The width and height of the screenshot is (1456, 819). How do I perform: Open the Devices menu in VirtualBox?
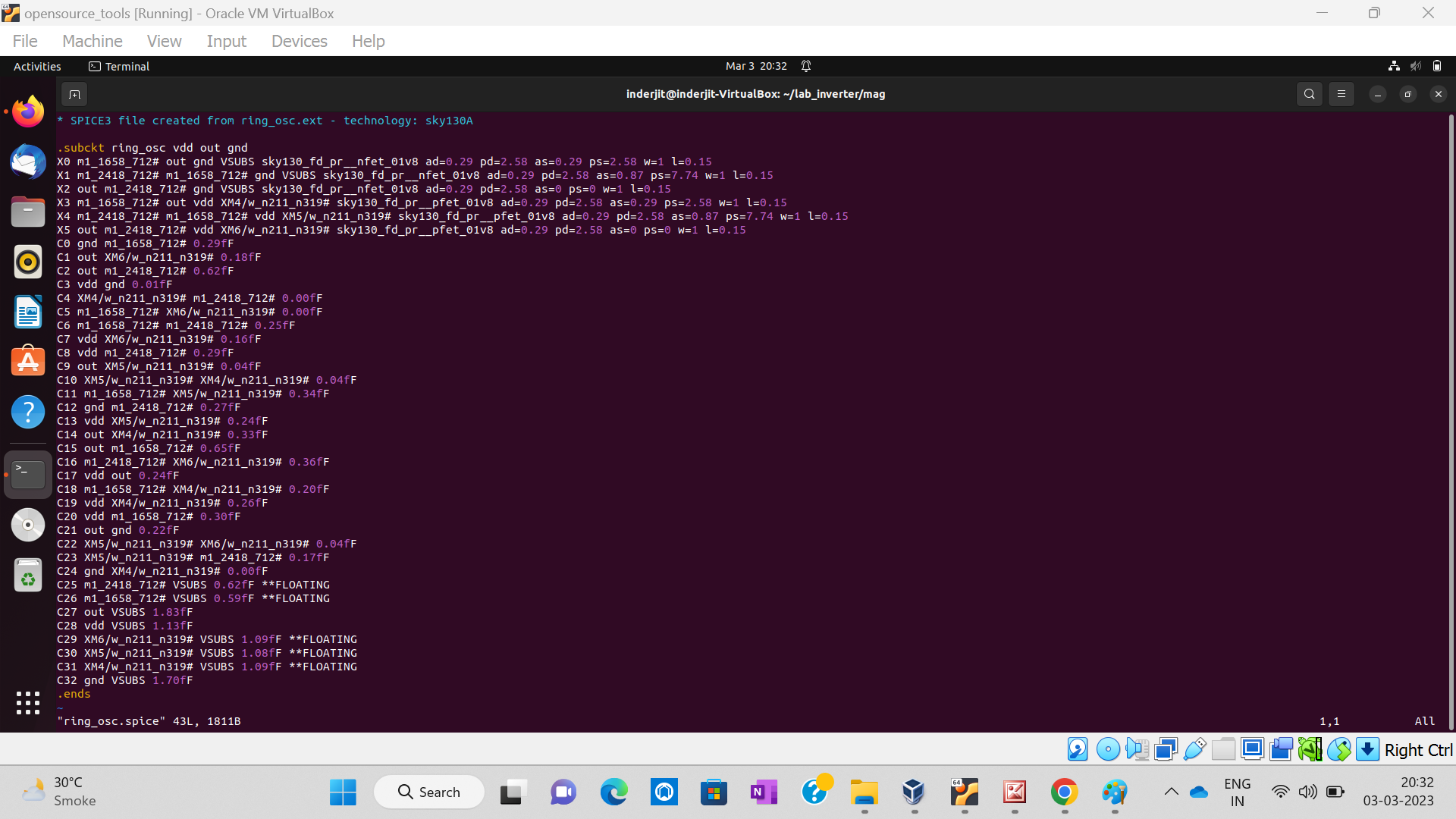(299, 41)
